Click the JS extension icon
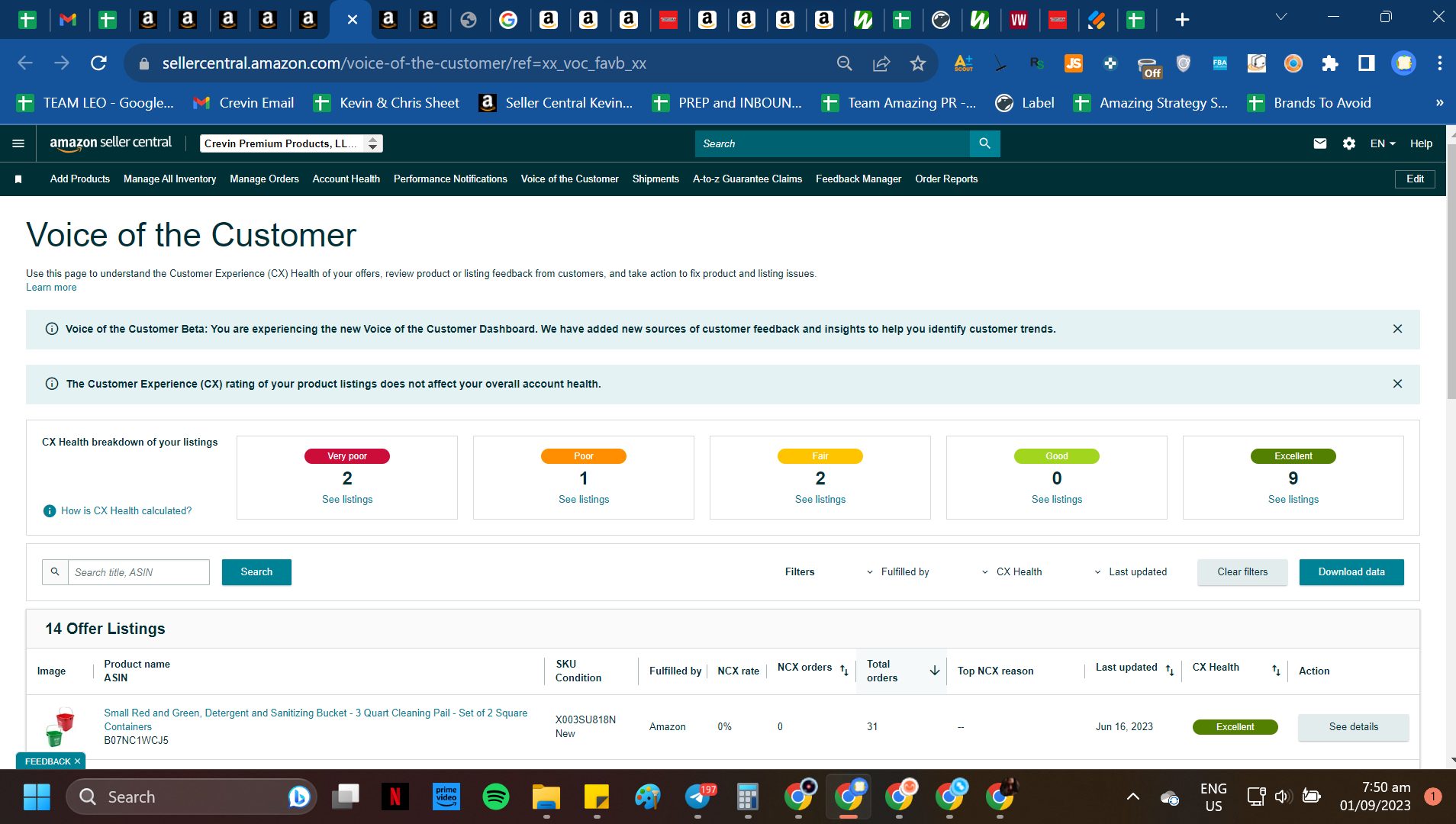This screenshot has height=824, width=1456. click(1074, 63)
